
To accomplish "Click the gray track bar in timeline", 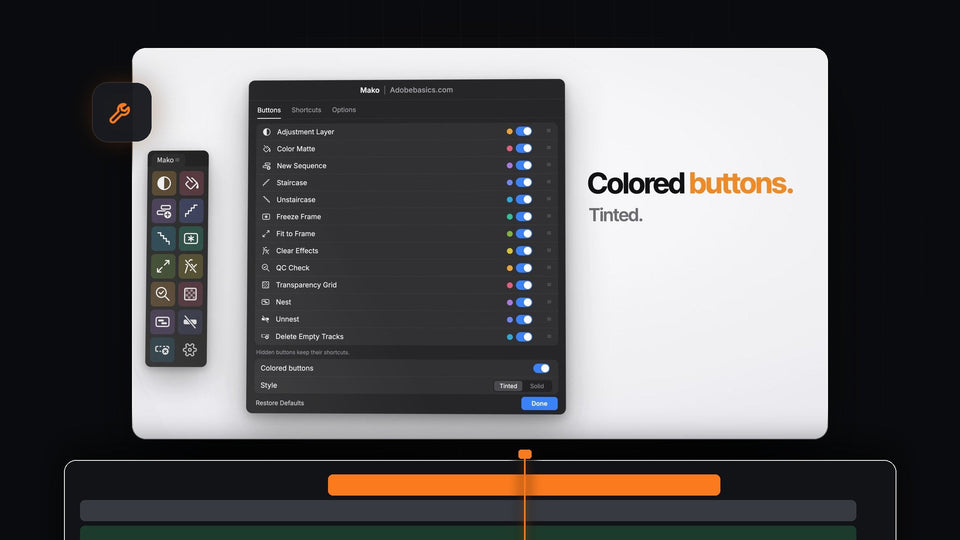I will tap(468, 511).
